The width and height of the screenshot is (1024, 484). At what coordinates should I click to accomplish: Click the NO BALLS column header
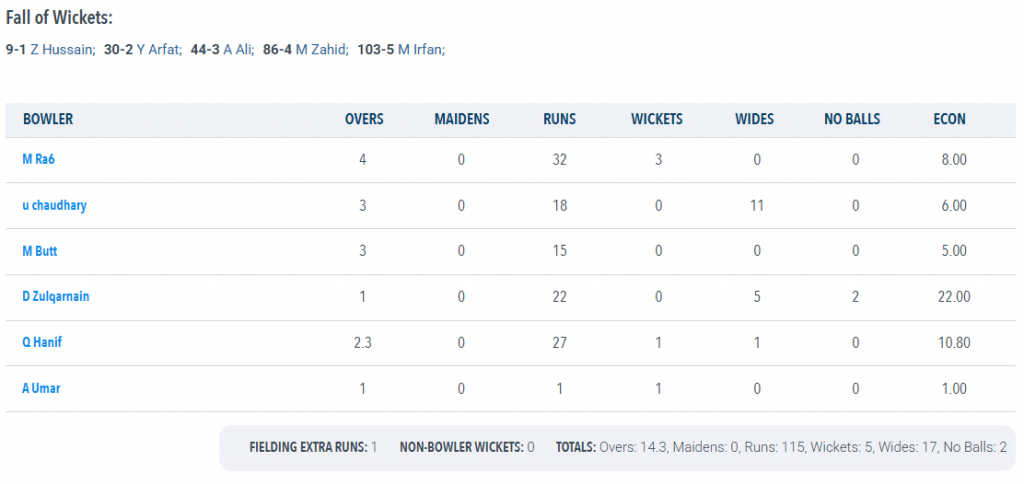[852, 120]
